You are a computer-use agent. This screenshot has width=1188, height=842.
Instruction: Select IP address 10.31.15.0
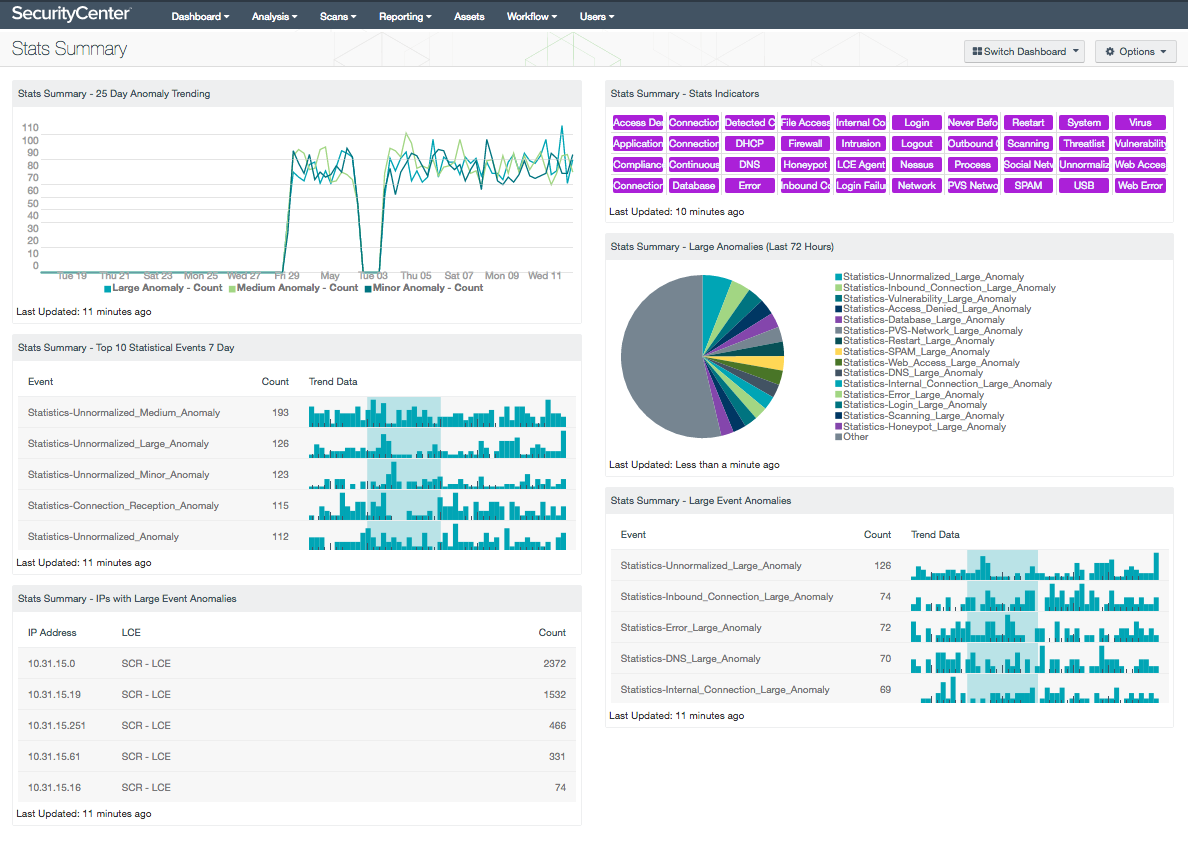click(x=52, y=663)
